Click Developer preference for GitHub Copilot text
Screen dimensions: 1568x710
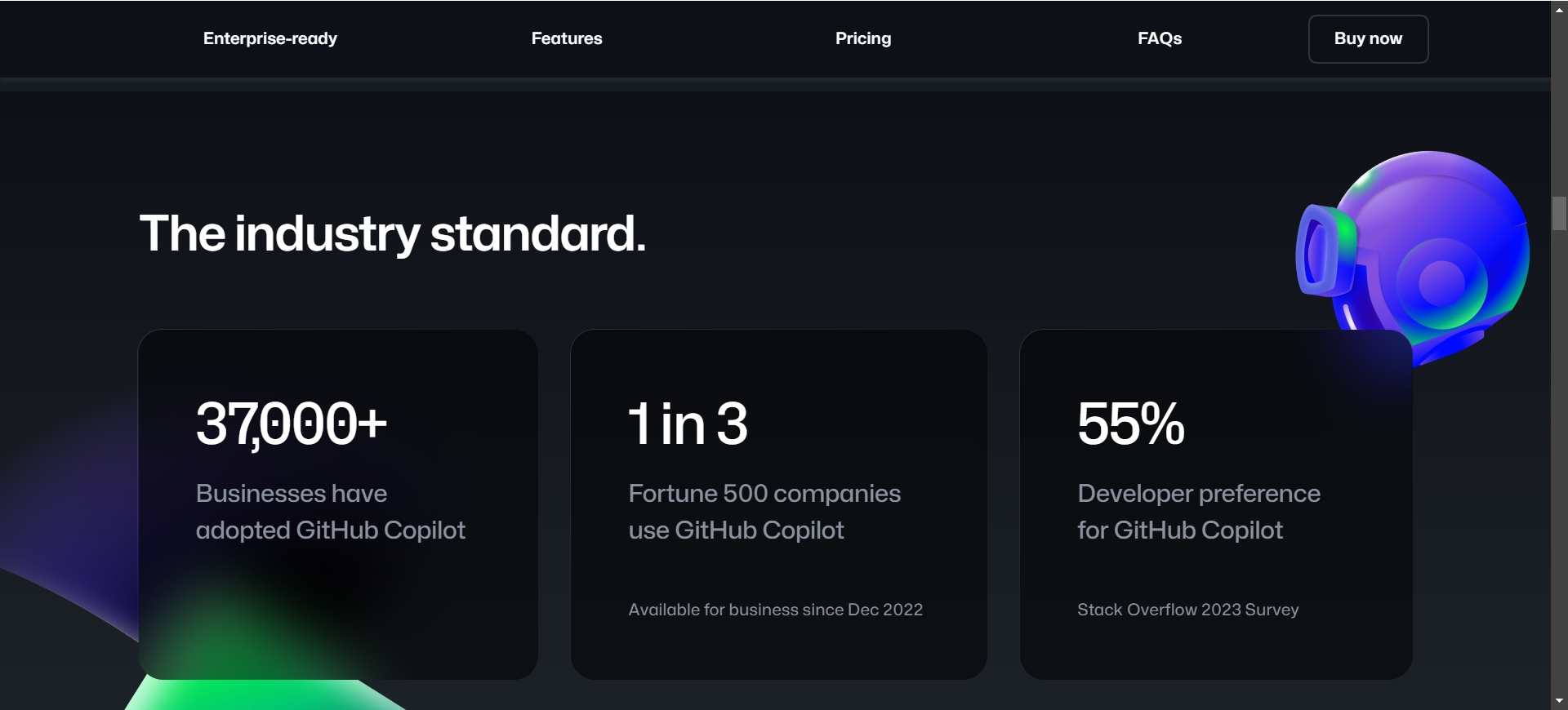[x=1199, y=512]
